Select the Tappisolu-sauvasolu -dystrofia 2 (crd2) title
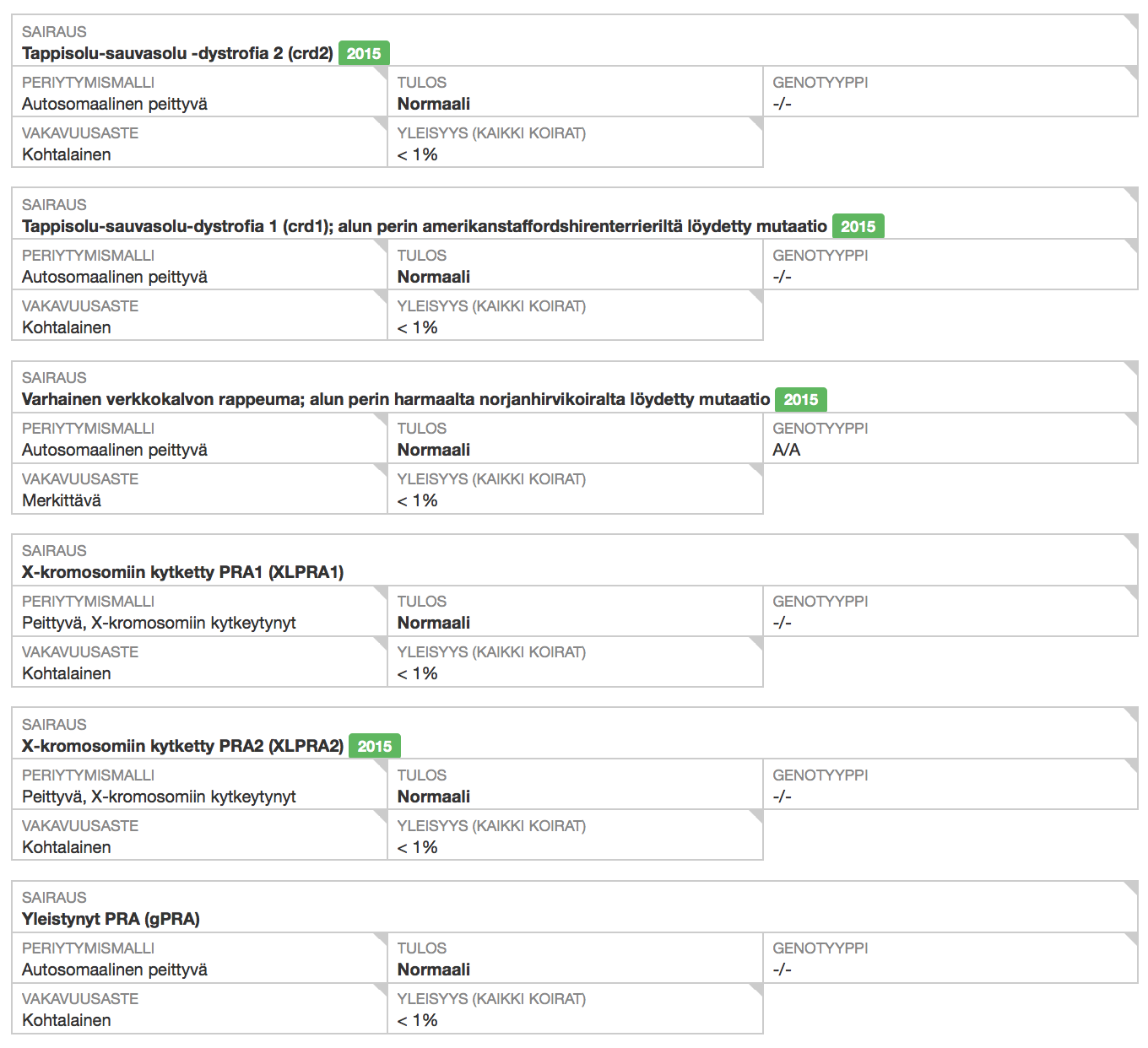This screenshot has height=1048, width=1148. 177,53
